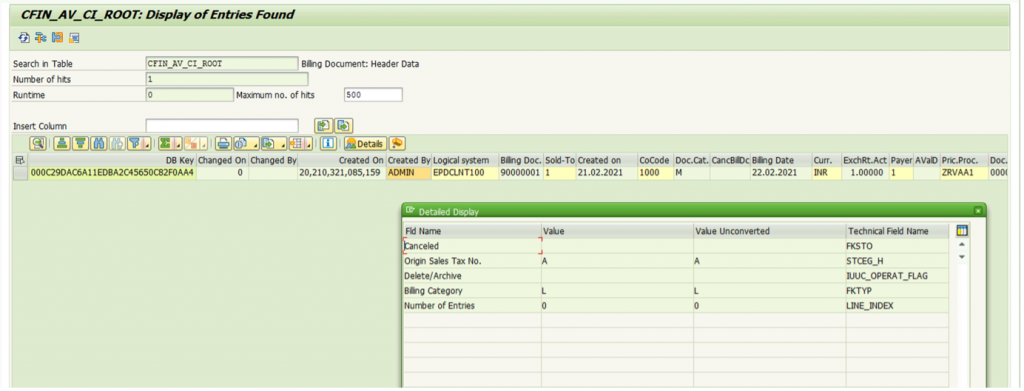Click the EPDCLNT100 cell
The height and width of the screenshot is (391, 1024).
465,173
